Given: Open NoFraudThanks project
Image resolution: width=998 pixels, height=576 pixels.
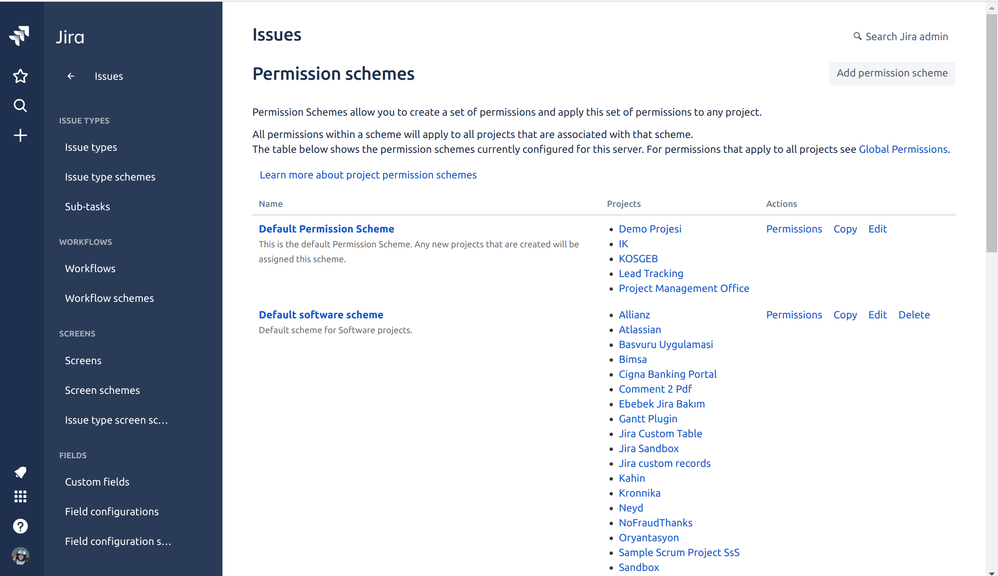Looking at the screenshot, I should (656, 523).
